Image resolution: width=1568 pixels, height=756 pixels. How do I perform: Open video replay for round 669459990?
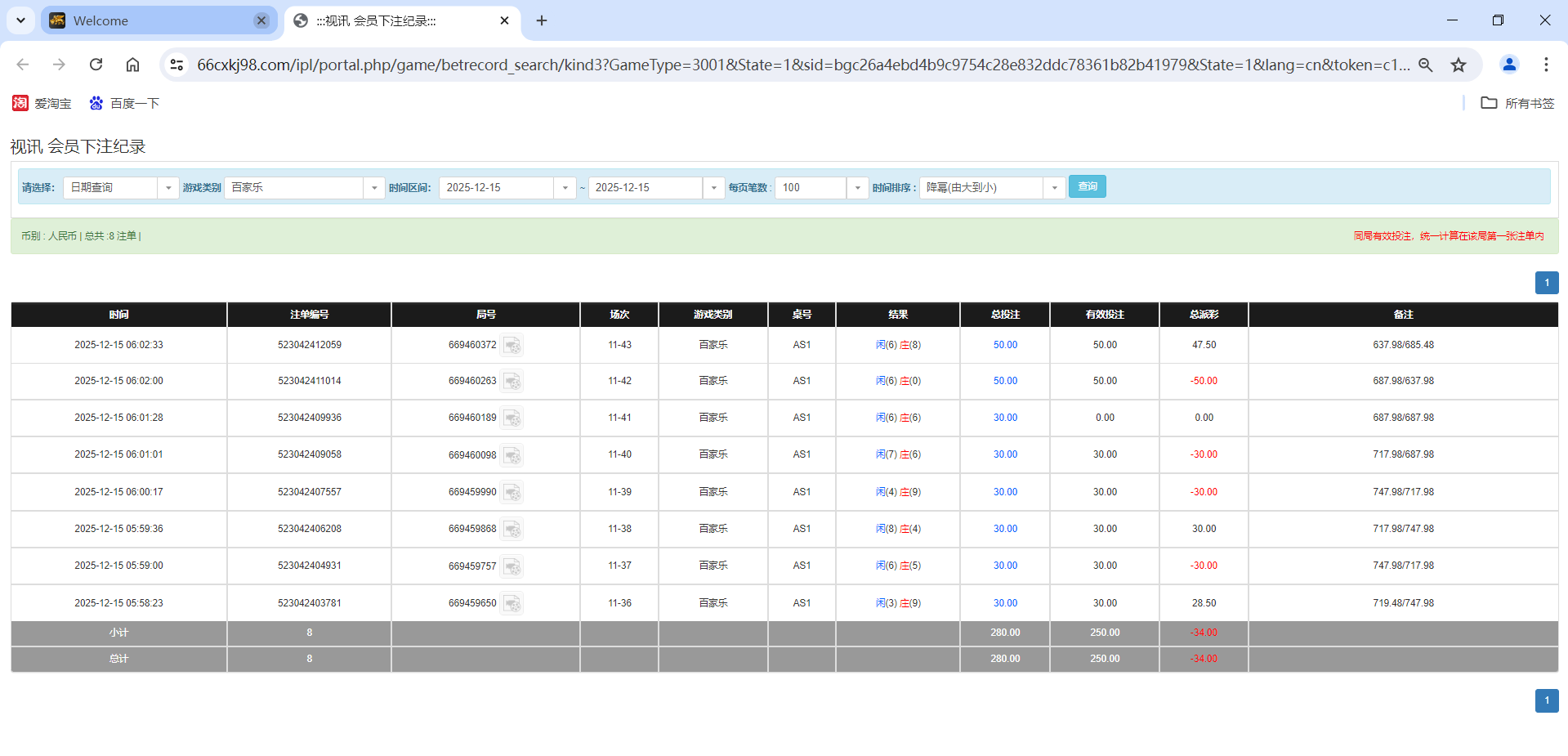[x=512, y=492]
